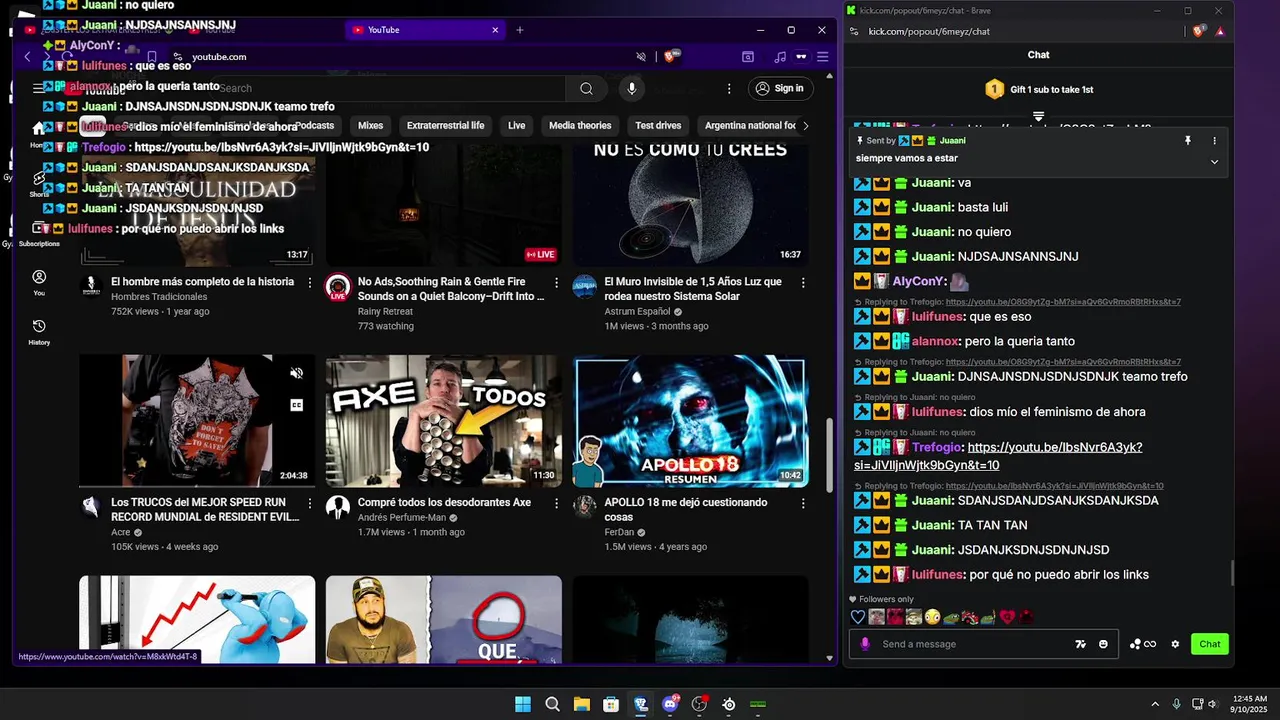Click Compré todos los desodorantes Axe title
This screenshot has width=1280, height=720.
coord(444,502)
